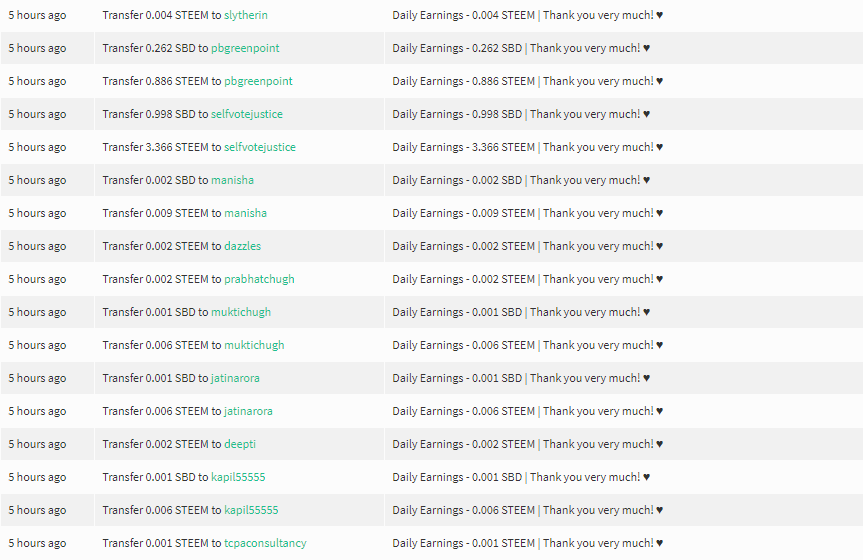Open deepti account link

point(240,444)
